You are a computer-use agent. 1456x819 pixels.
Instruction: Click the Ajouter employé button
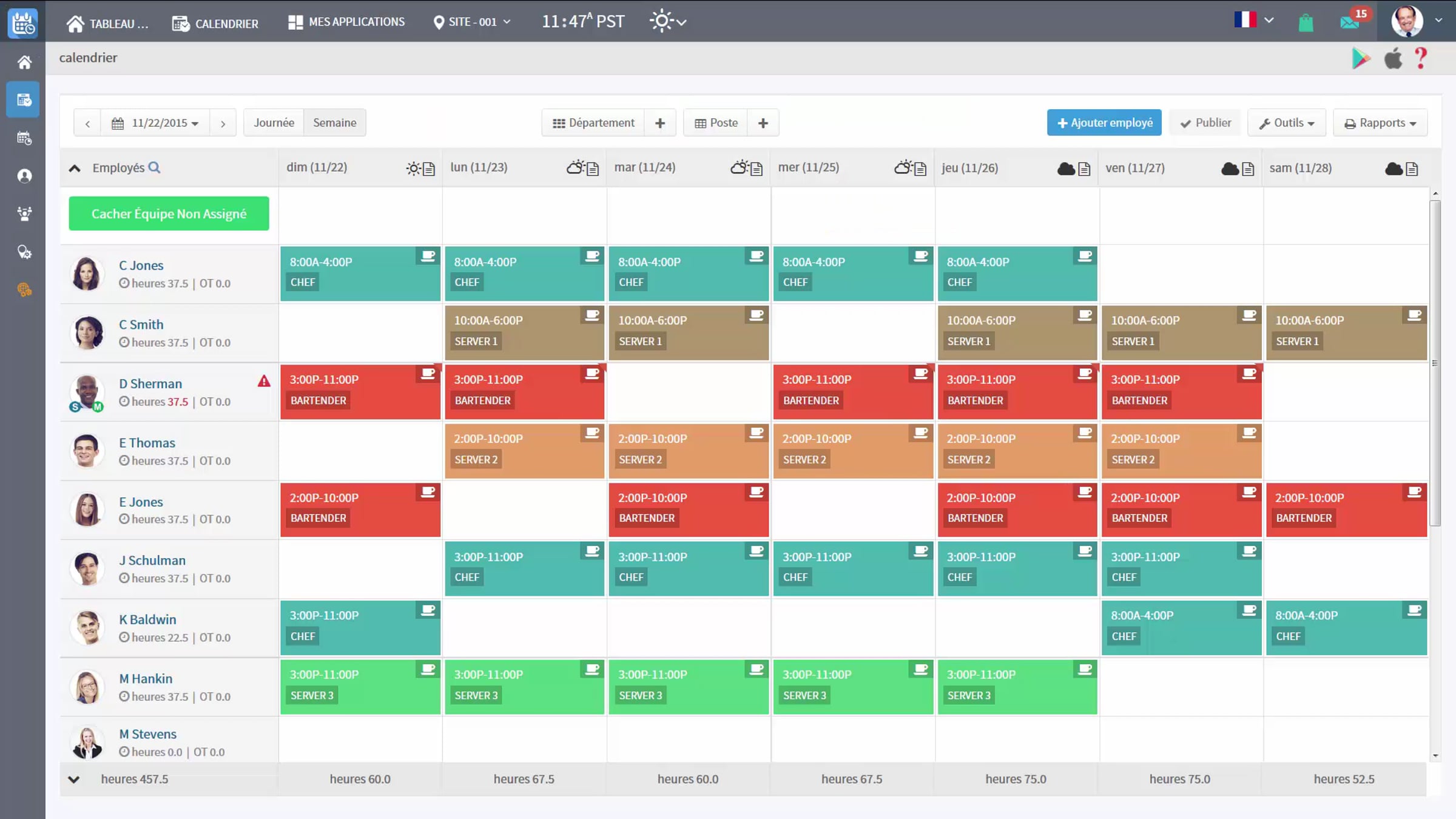pyautogui.click(x=1104, y=123)
